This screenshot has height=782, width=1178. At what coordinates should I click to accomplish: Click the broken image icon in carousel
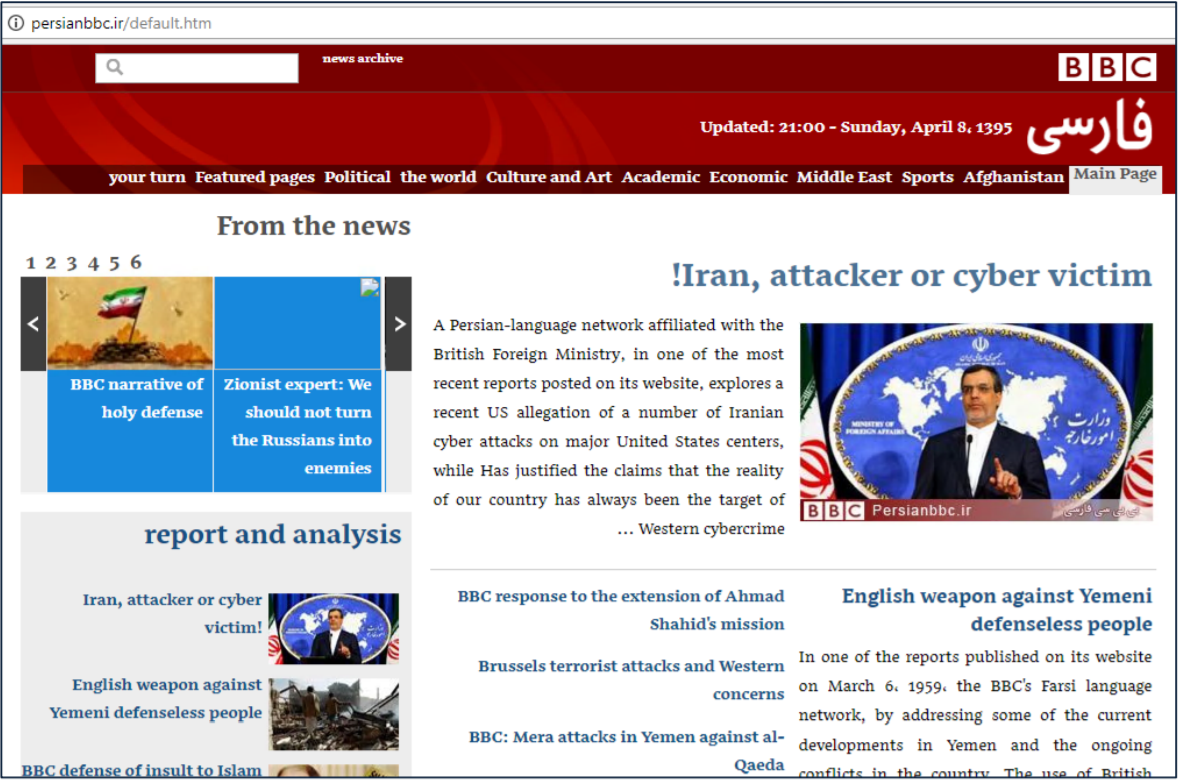370,288
